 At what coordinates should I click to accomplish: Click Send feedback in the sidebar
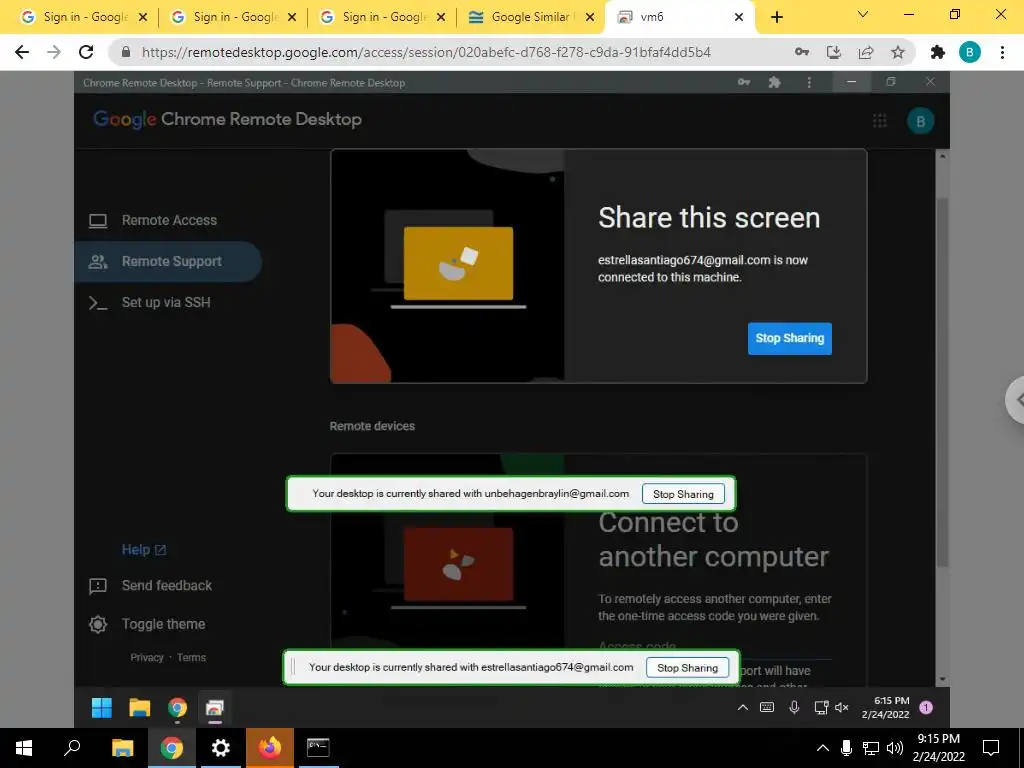(x=167, y=586)
